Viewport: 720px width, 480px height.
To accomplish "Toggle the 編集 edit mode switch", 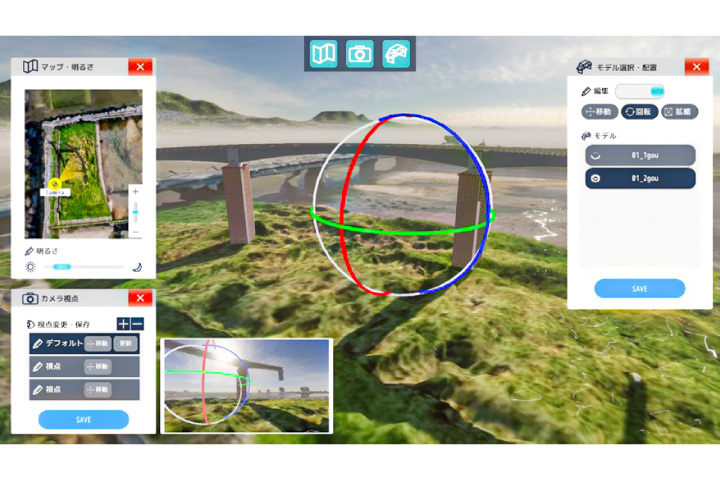I will tap(640, 91).
